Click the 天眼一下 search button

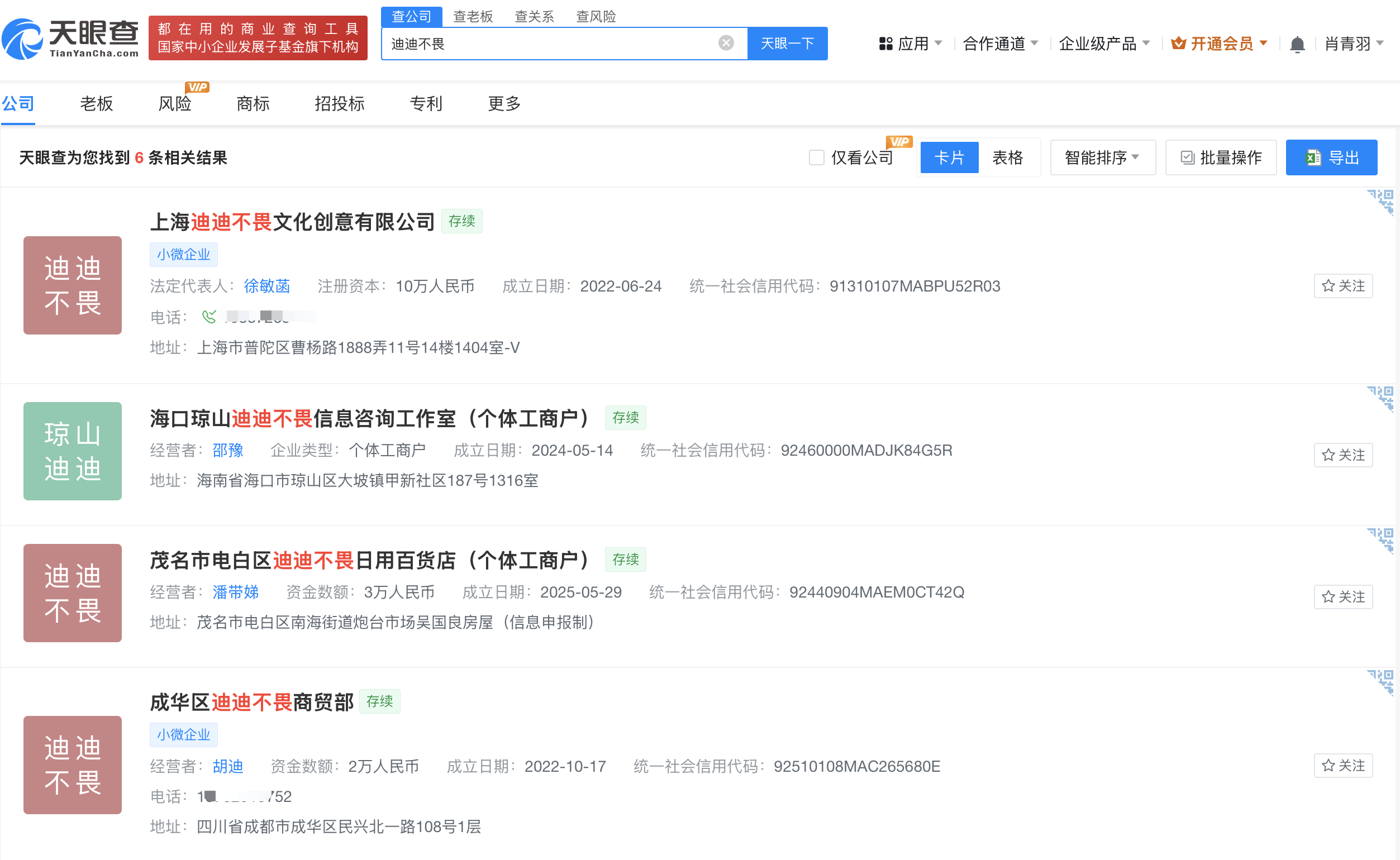point(787,43)
